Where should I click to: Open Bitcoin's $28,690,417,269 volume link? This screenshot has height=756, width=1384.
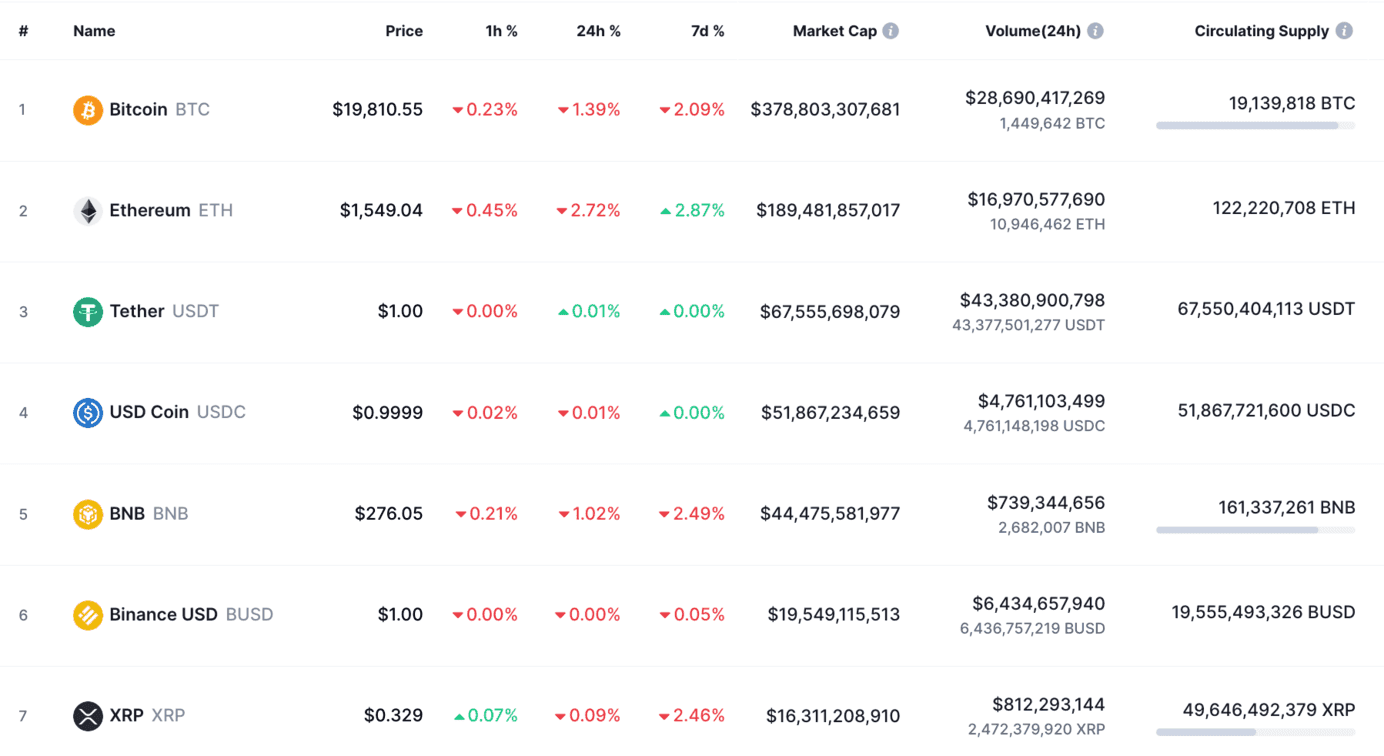tap(1034, 98)
